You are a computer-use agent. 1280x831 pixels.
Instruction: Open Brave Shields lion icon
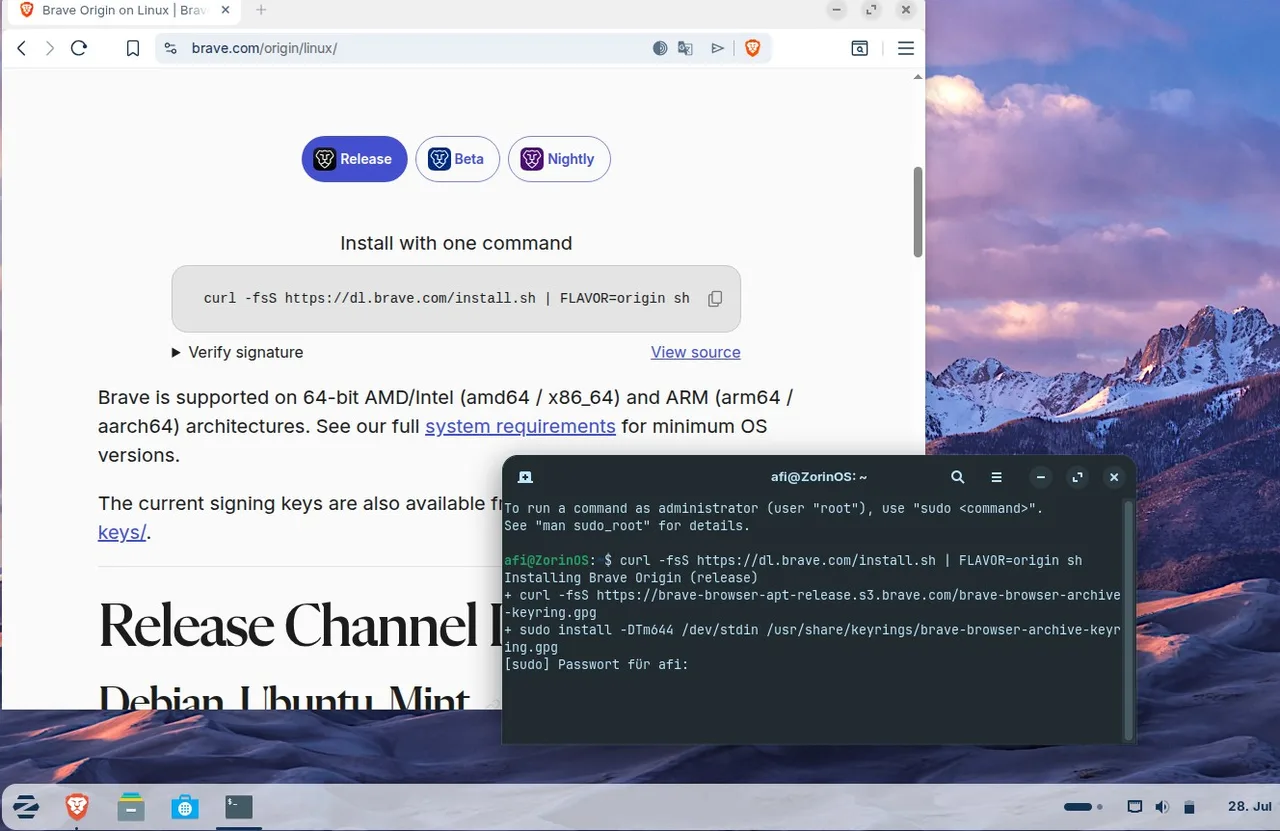753,48
